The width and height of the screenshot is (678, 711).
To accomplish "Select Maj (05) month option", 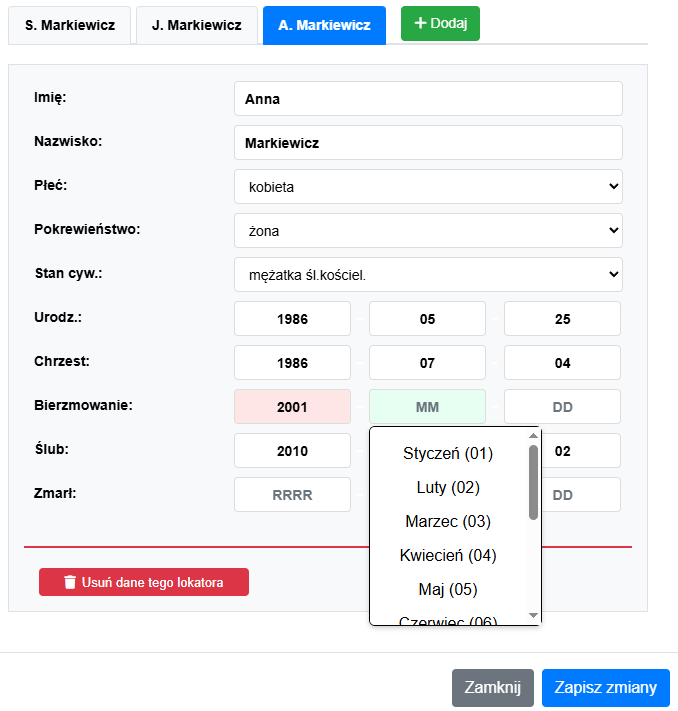I will [x=448, y=589].
